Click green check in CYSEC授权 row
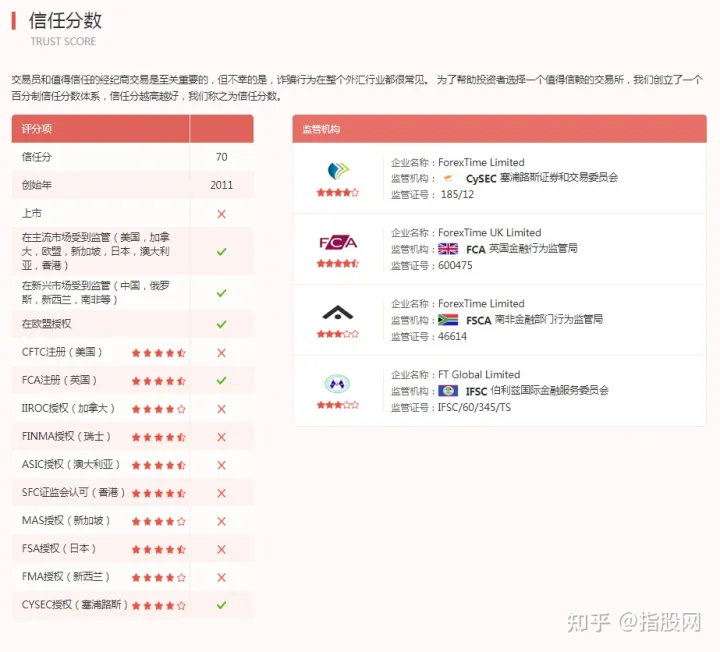 221,605
